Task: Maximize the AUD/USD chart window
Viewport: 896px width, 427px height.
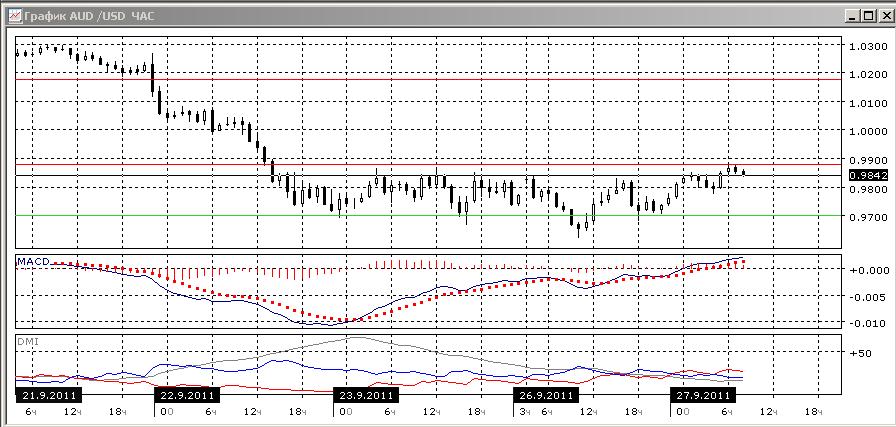Action: [x=868, y=17]
